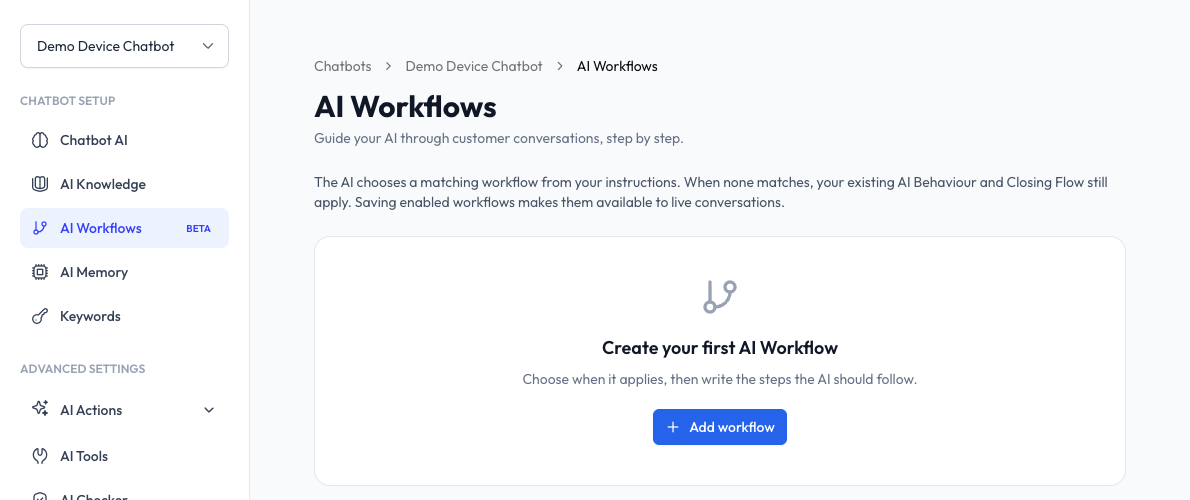Screen dimensions: 1190x500
Task: Expand the AI Actions chevron
Action: [x=209, y=410]
